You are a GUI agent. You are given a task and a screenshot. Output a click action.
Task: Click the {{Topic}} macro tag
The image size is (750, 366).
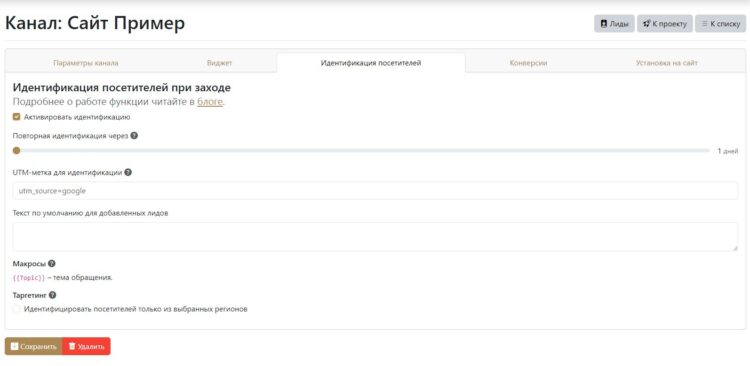(x=29, y=277)
